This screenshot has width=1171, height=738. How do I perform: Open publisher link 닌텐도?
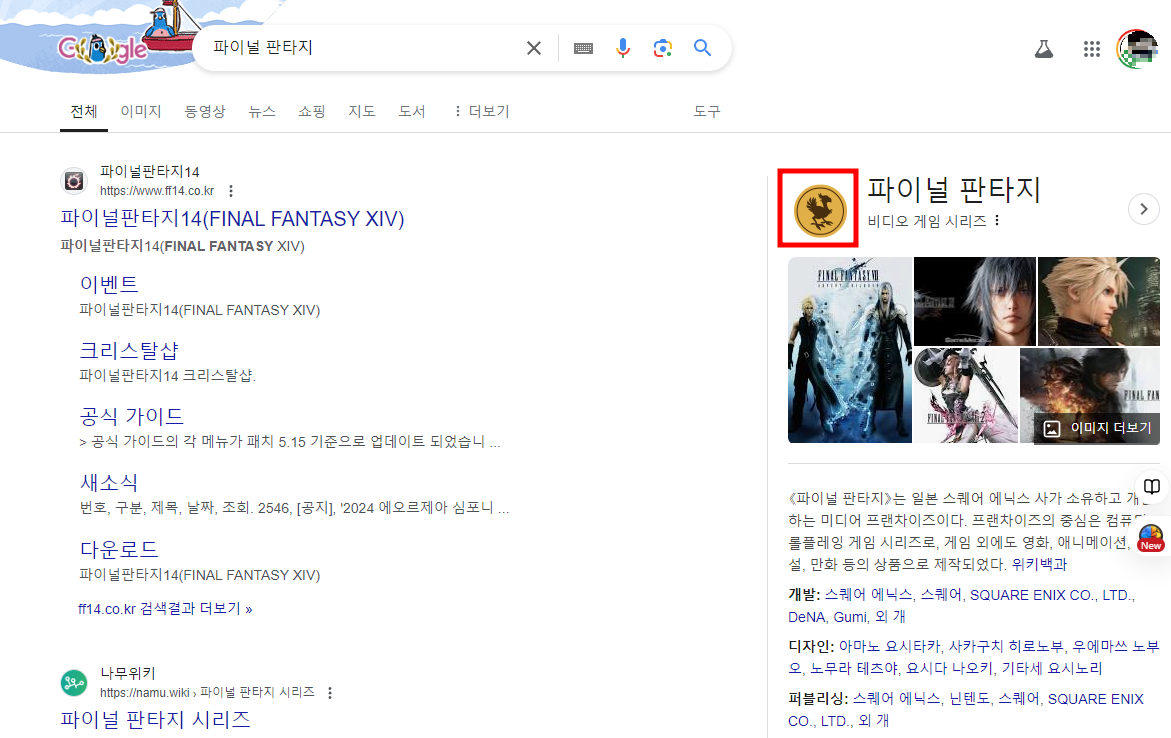coord(969,699)
